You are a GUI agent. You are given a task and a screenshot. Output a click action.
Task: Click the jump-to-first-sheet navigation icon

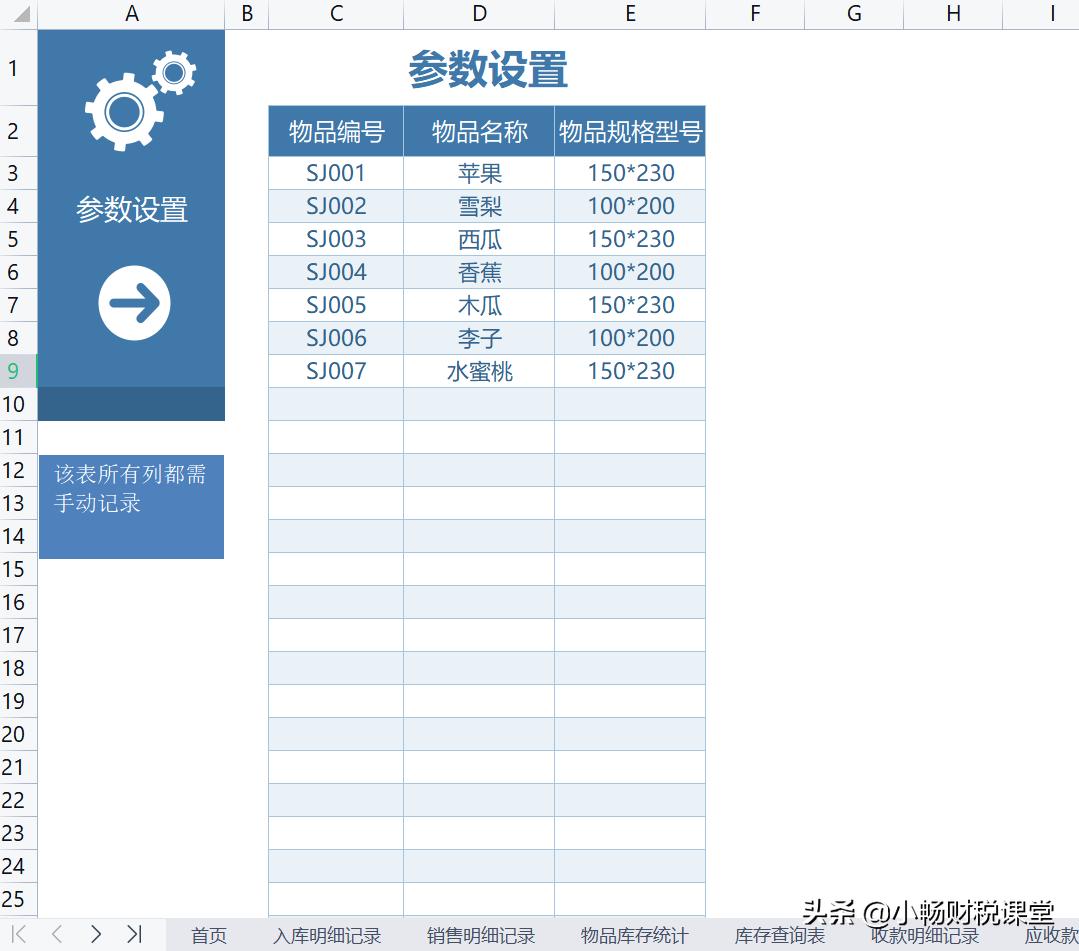click(20, 934)
